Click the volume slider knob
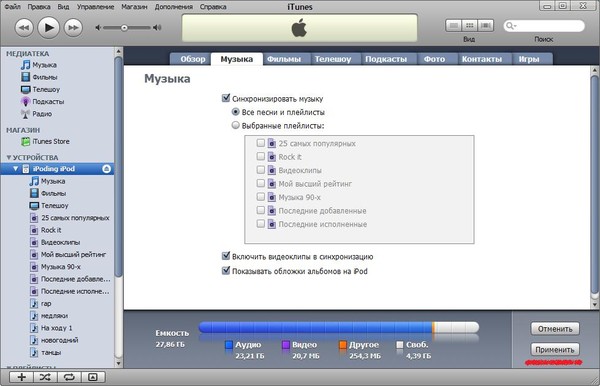 coord(124,28)
